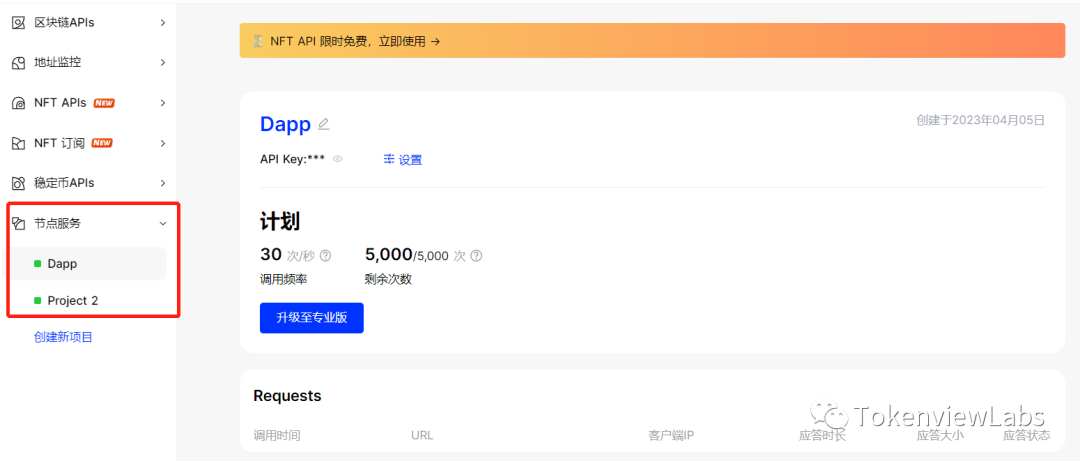Image resolution: width=1080 pixels, height=461 pixels.
Task: Expand the 稳定币APIs chevron
Action: [x=163, y=183]
